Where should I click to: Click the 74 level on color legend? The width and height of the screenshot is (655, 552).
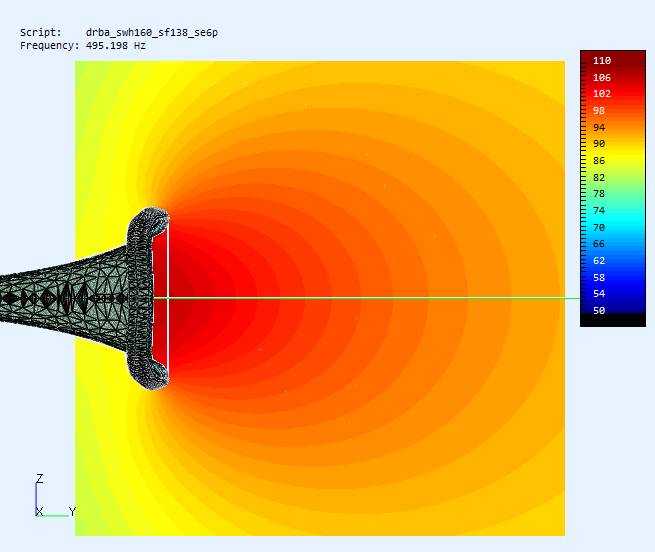(599, 210)
